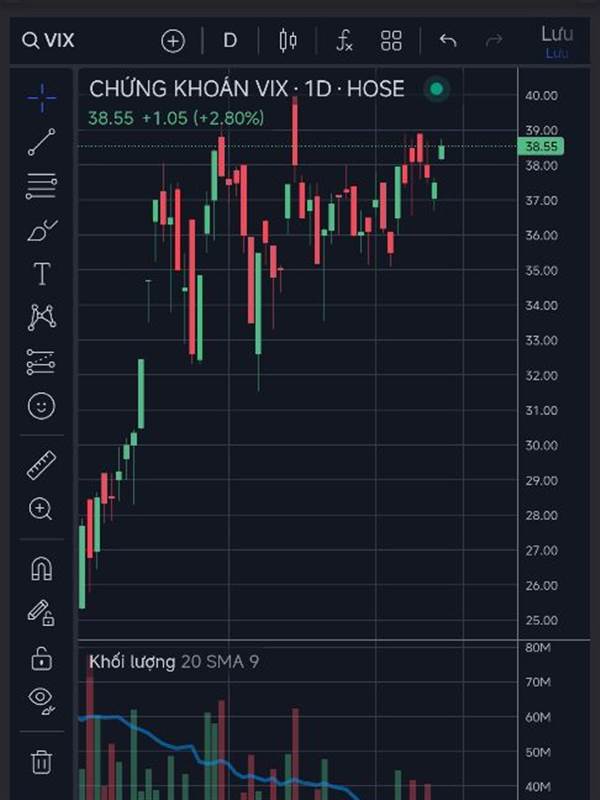Select the ruler measure tool

pos(41,465)
